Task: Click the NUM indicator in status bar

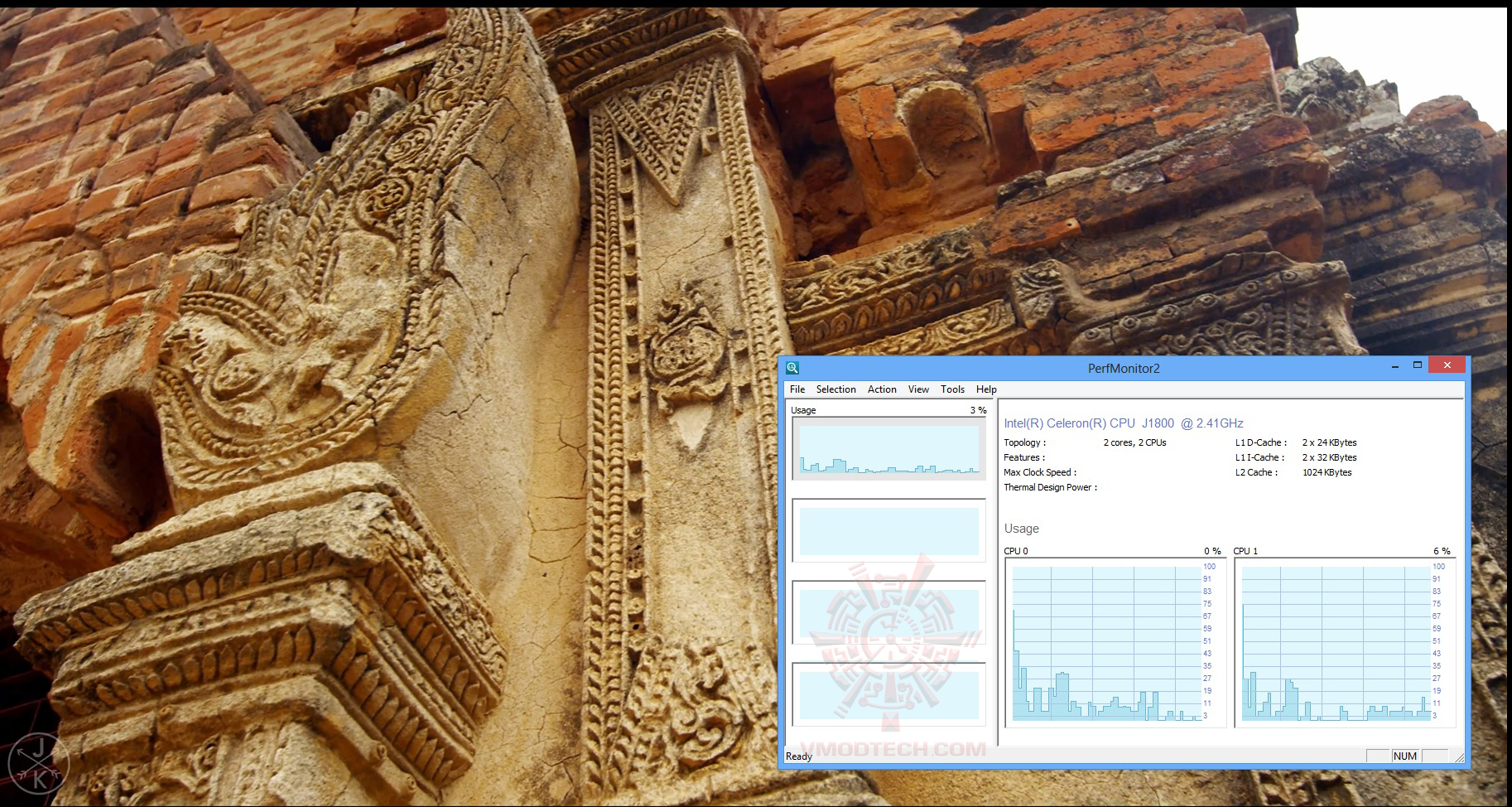Action: [1405, 756]
